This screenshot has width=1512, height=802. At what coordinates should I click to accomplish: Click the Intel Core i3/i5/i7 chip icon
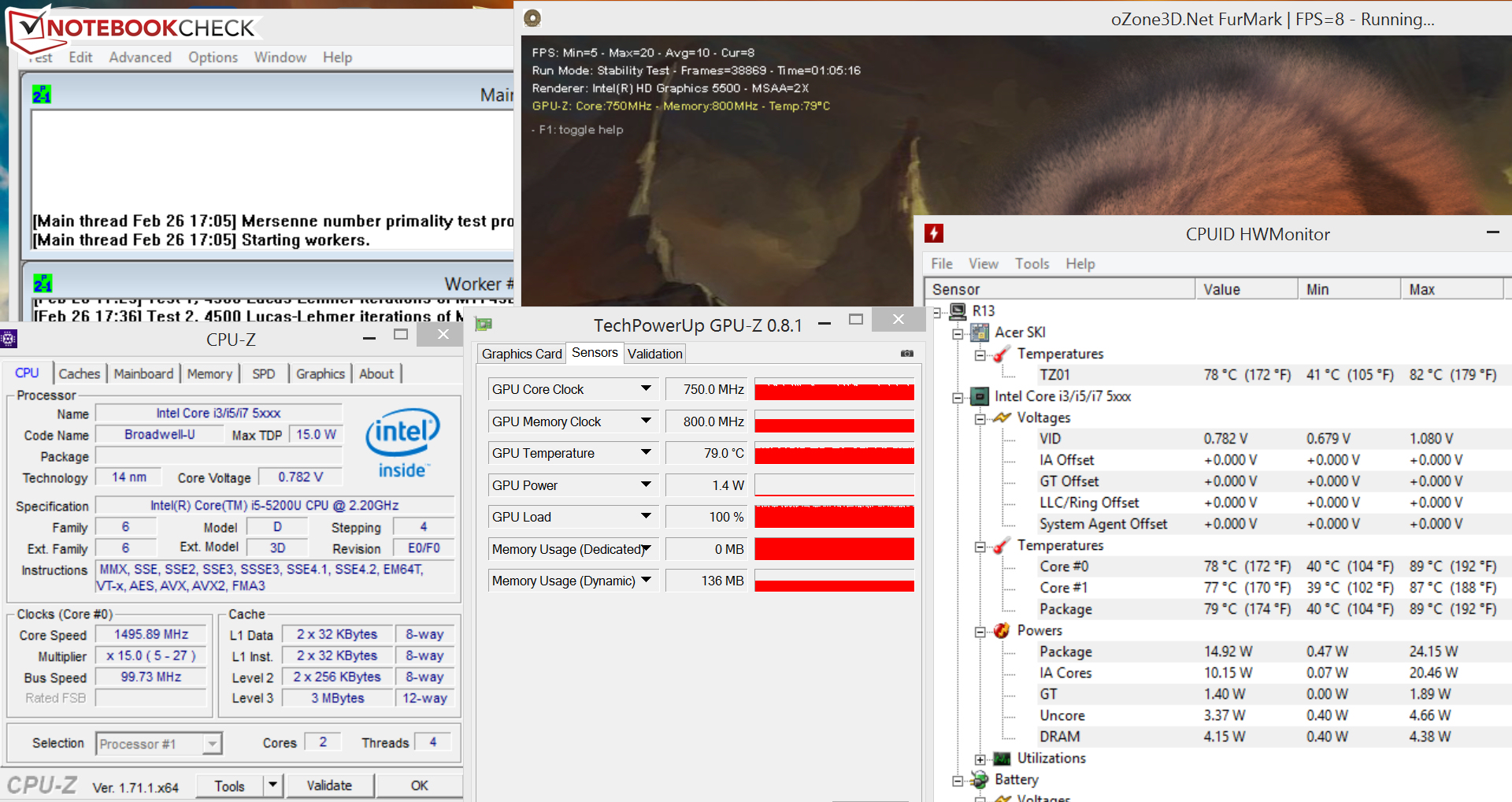point(980,396)
